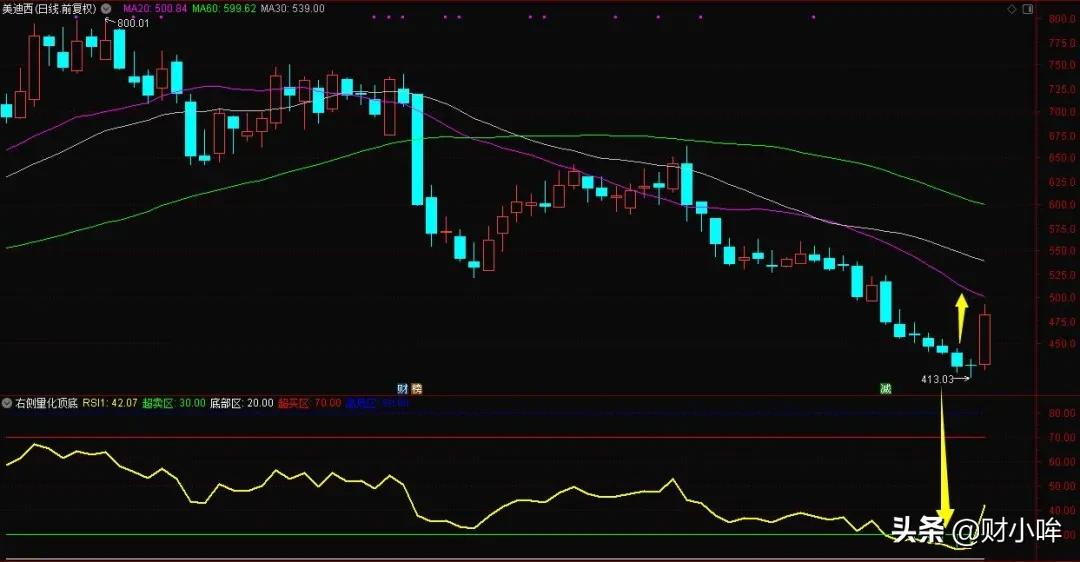1080x562 pixels.
Task: Open the green 减 marker near the chart bottom
Action: point(885,388)
